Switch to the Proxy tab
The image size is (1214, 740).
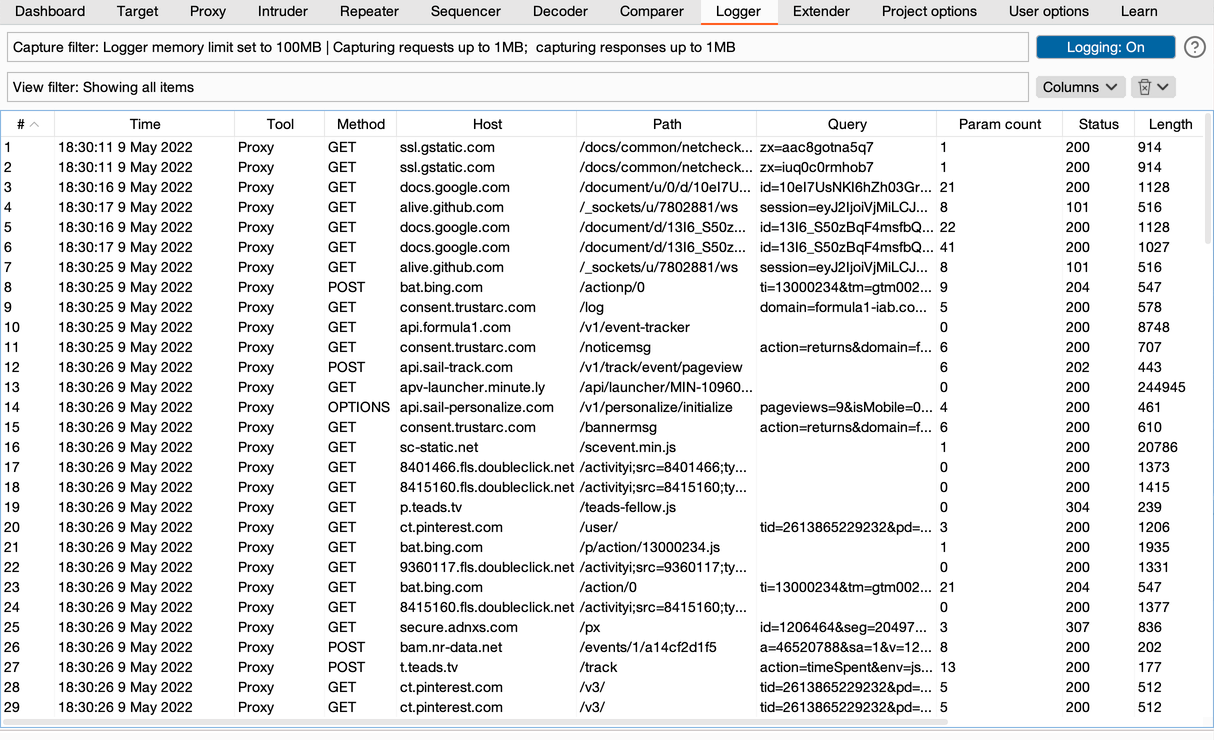click(208, 12)
